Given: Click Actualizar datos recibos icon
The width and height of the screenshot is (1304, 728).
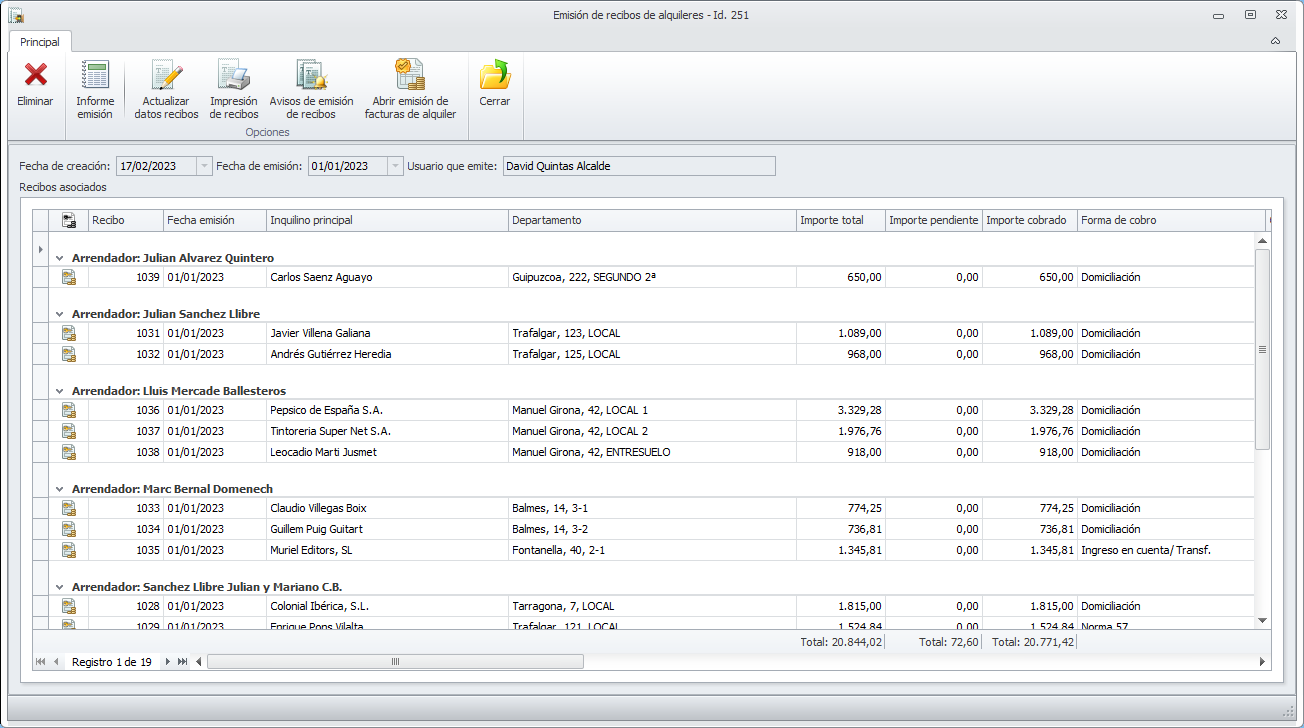Looking at the screenshot, I should [166, 76].
